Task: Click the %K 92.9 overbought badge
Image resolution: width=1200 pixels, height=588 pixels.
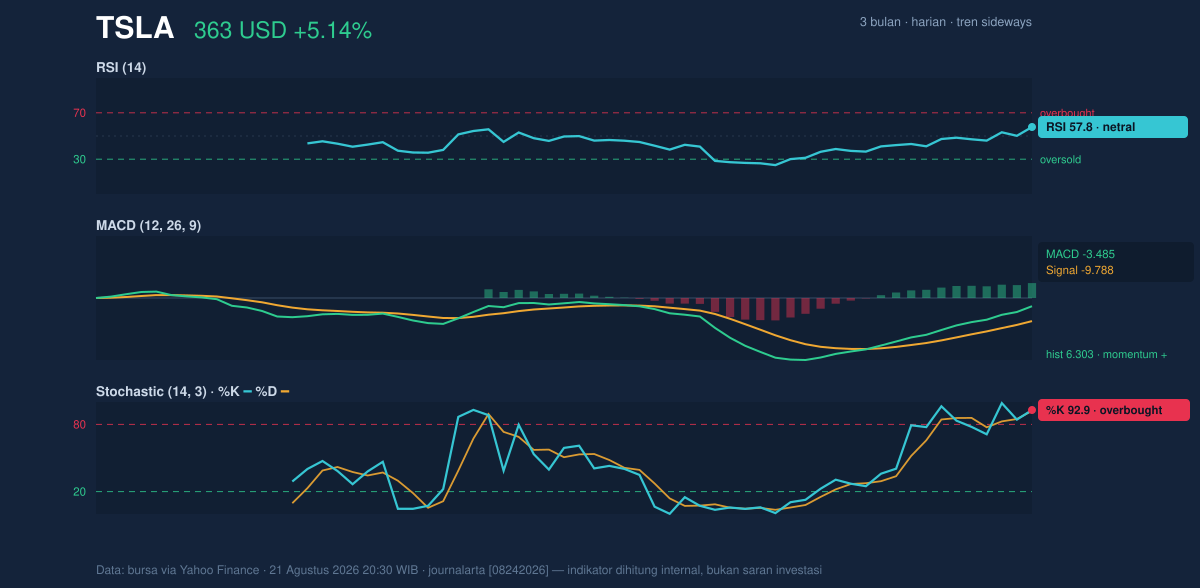Action: 1114,410
